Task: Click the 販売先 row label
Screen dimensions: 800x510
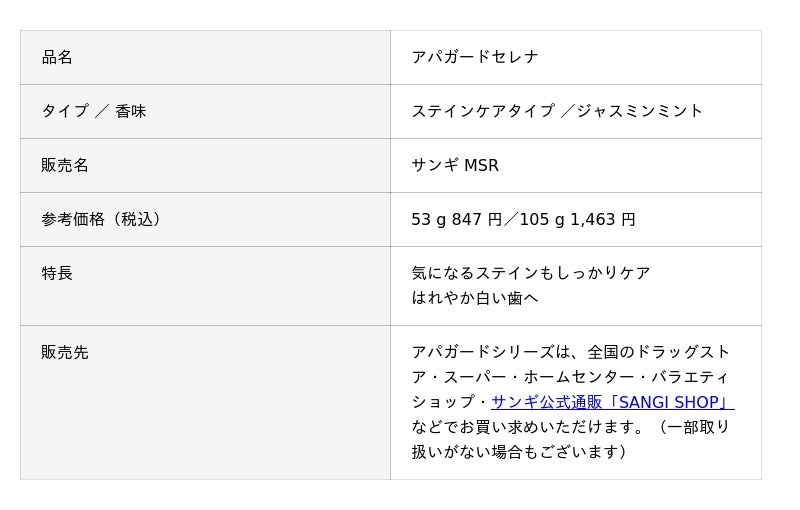Action: (x=65, y=352)
